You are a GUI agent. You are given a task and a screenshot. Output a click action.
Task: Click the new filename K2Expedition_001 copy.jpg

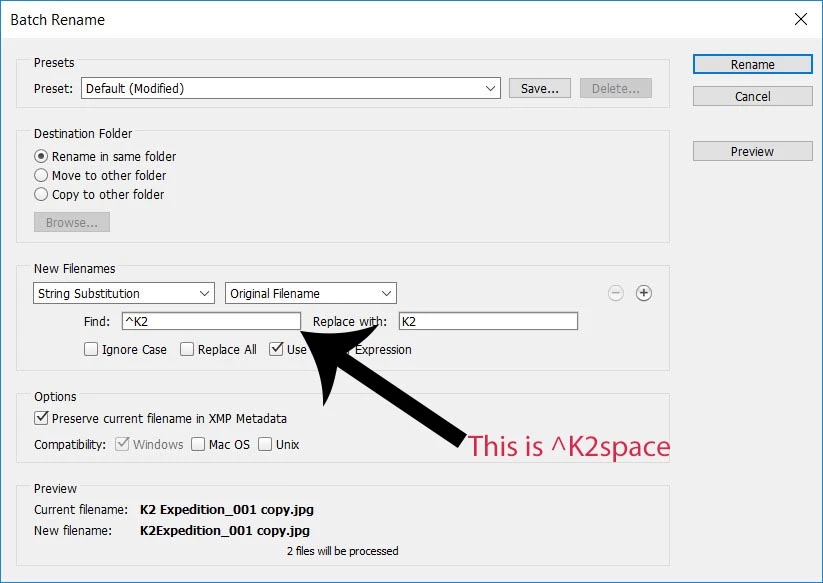click(225, 531)
